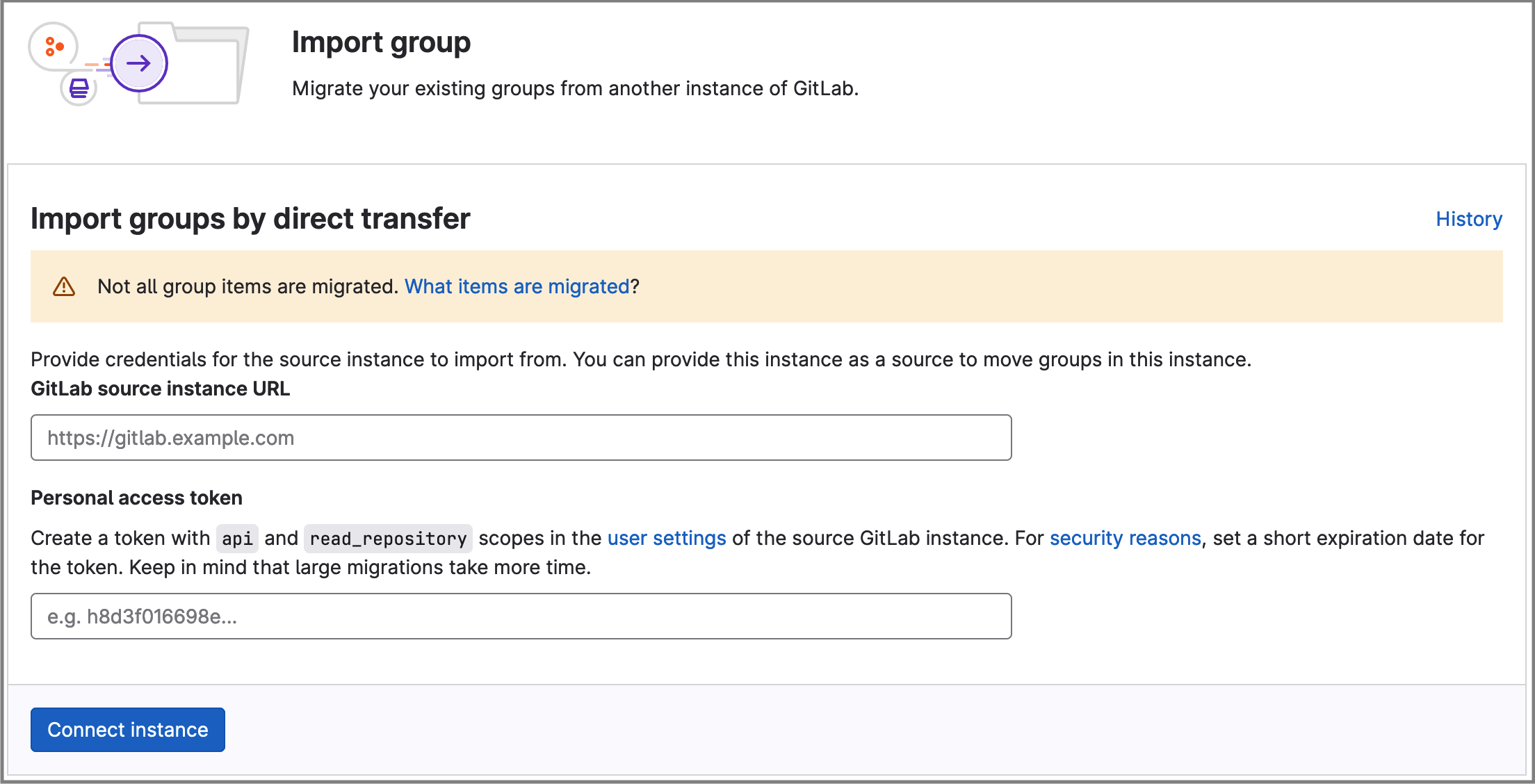Screen dimensions: 1535x784
Task: Click the import group arrow illustration
Action: click(x=139, y=64)
